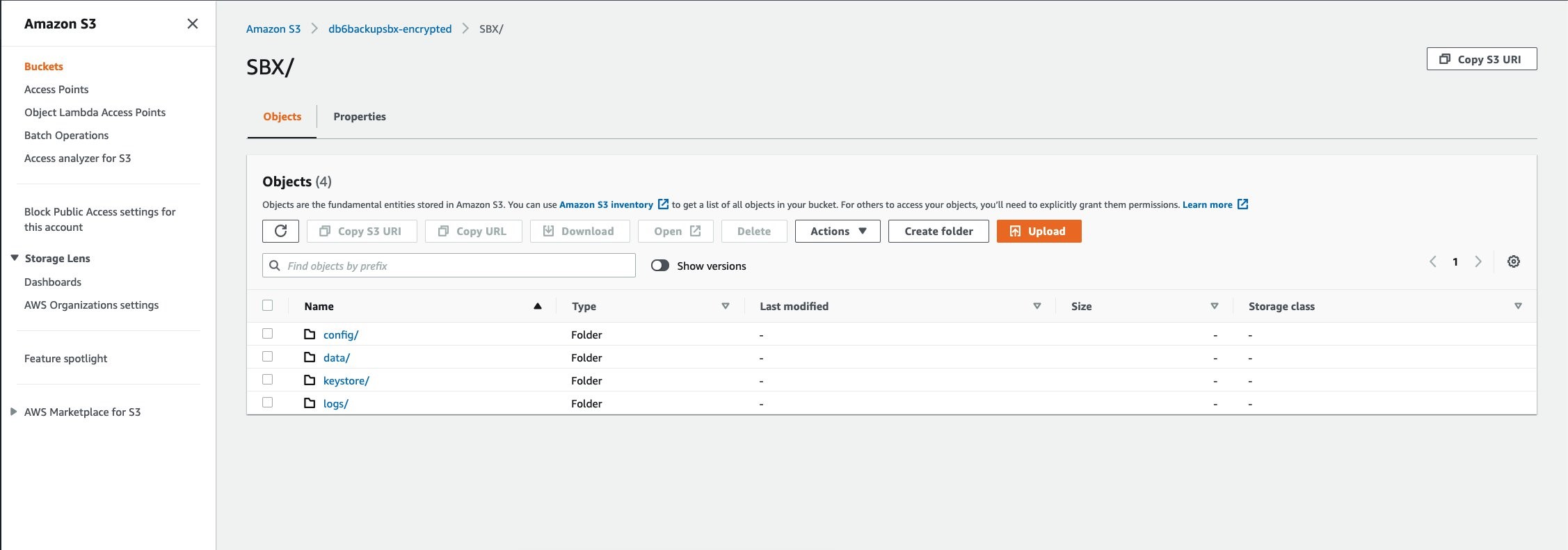1568x550 pixels.
Task: Select the data/ row checkbox
Action: coord(268,357)
